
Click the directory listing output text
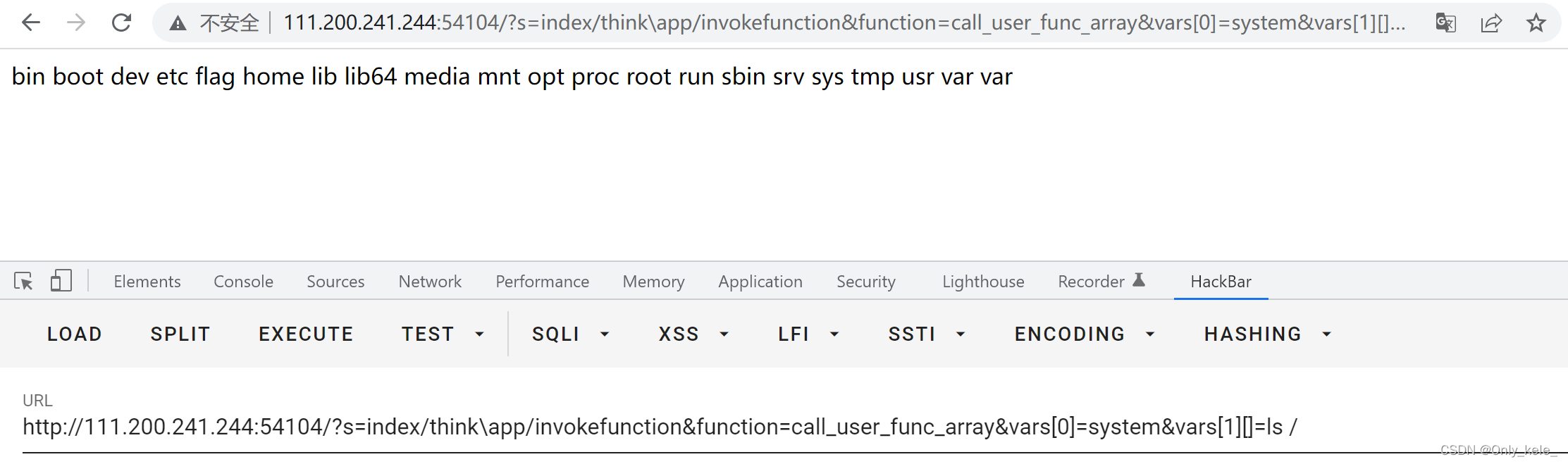click(512, 76)
